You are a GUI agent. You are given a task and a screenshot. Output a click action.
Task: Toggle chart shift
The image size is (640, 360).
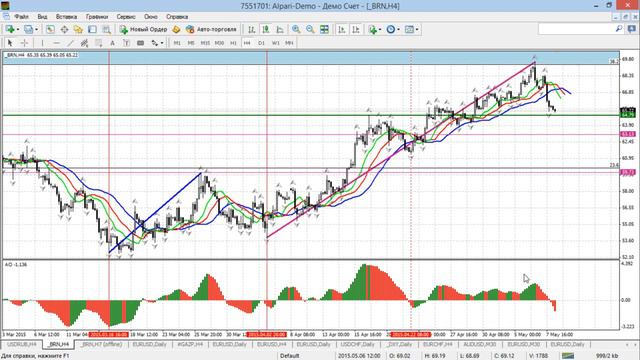[356, 29]
